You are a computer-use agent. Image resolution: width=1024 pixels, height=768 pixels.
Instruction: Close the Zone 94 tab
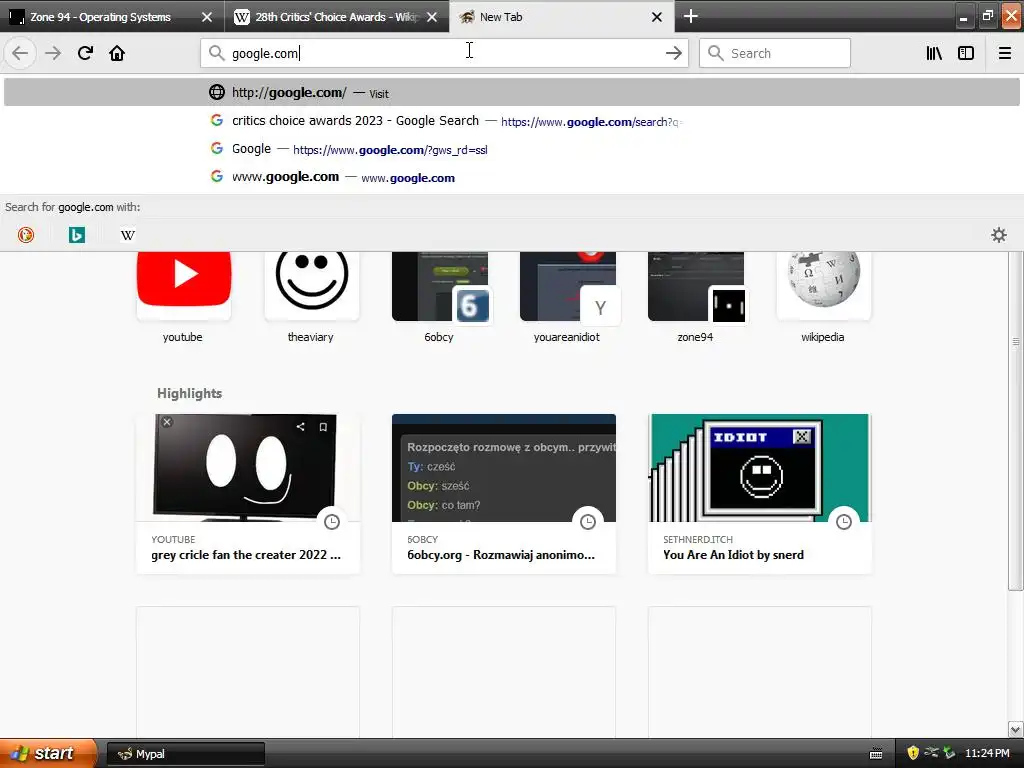207,17
